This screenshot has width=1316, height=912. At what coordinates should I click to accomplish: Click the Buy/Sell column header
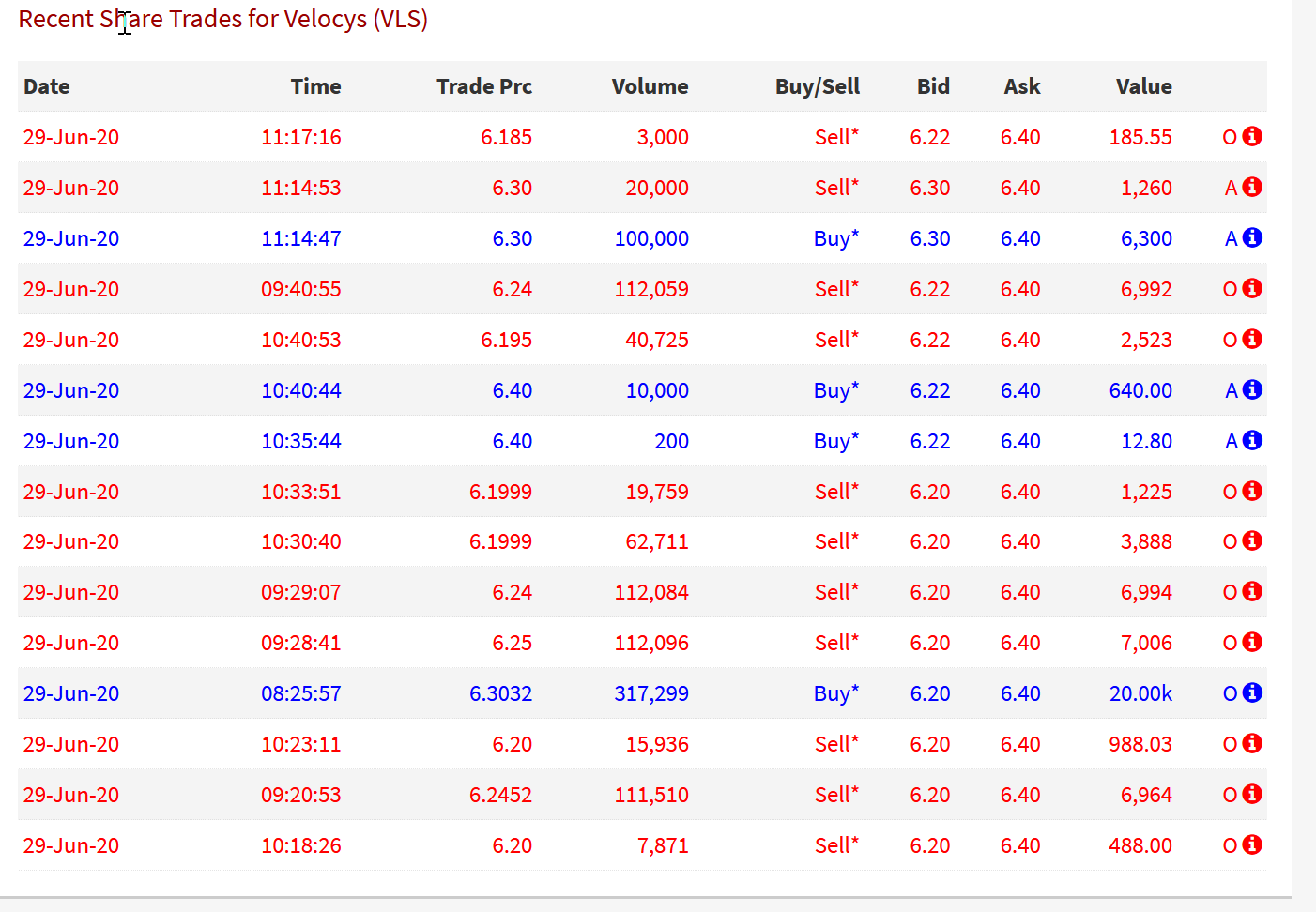point(818,86)
